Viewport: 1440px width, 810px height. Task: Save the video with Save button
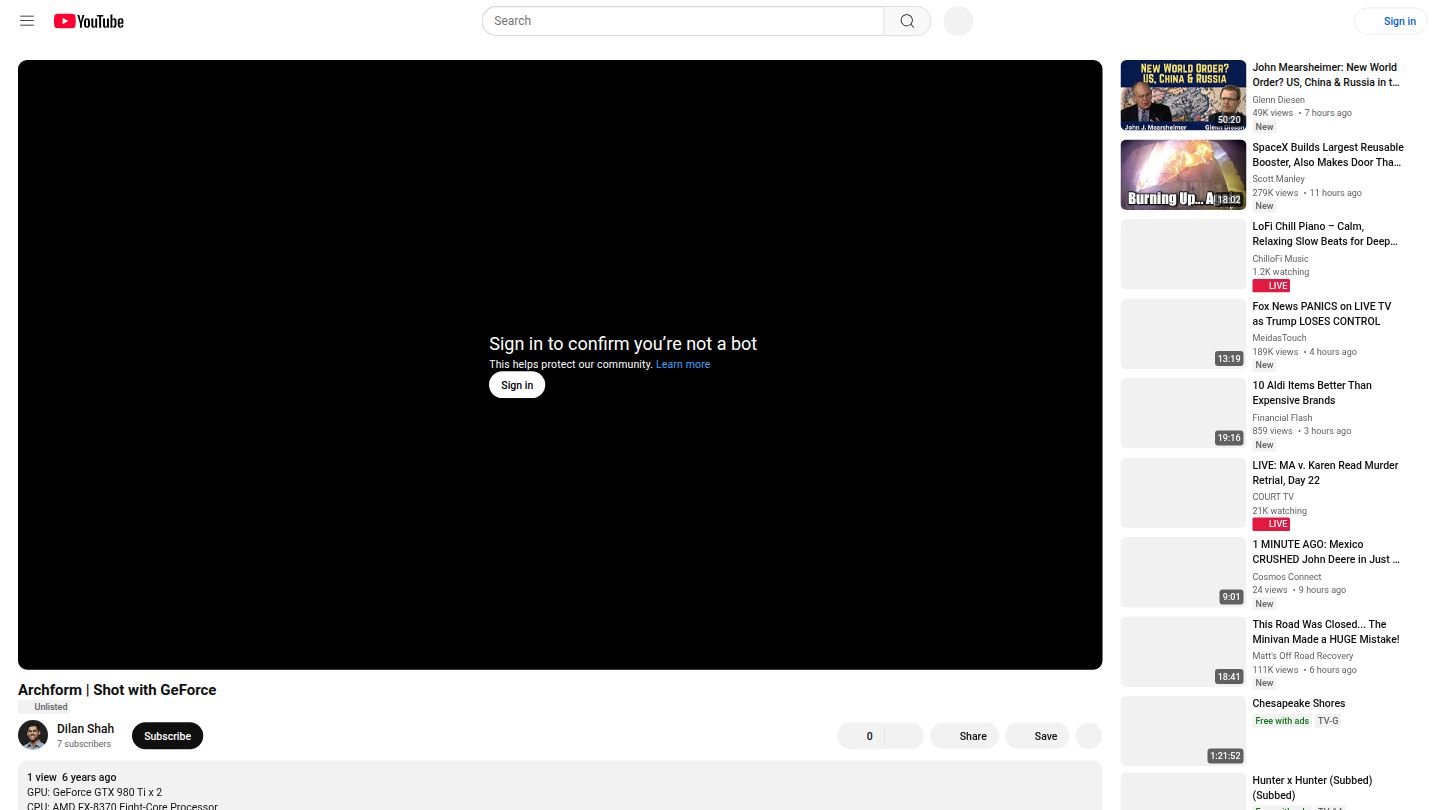coord(1037,736)
